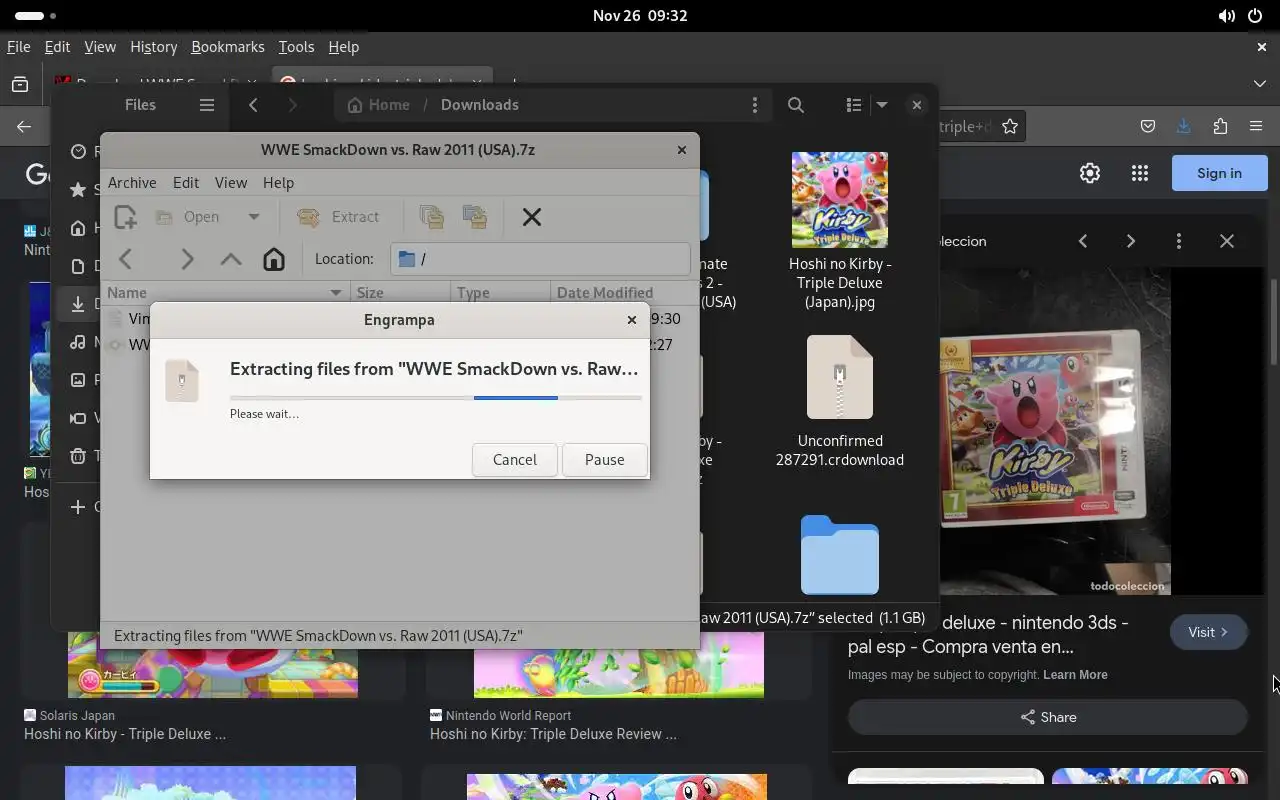1280x800 pixels.
Task: Open Google apps grid
Action: [x=1140, y=173]
